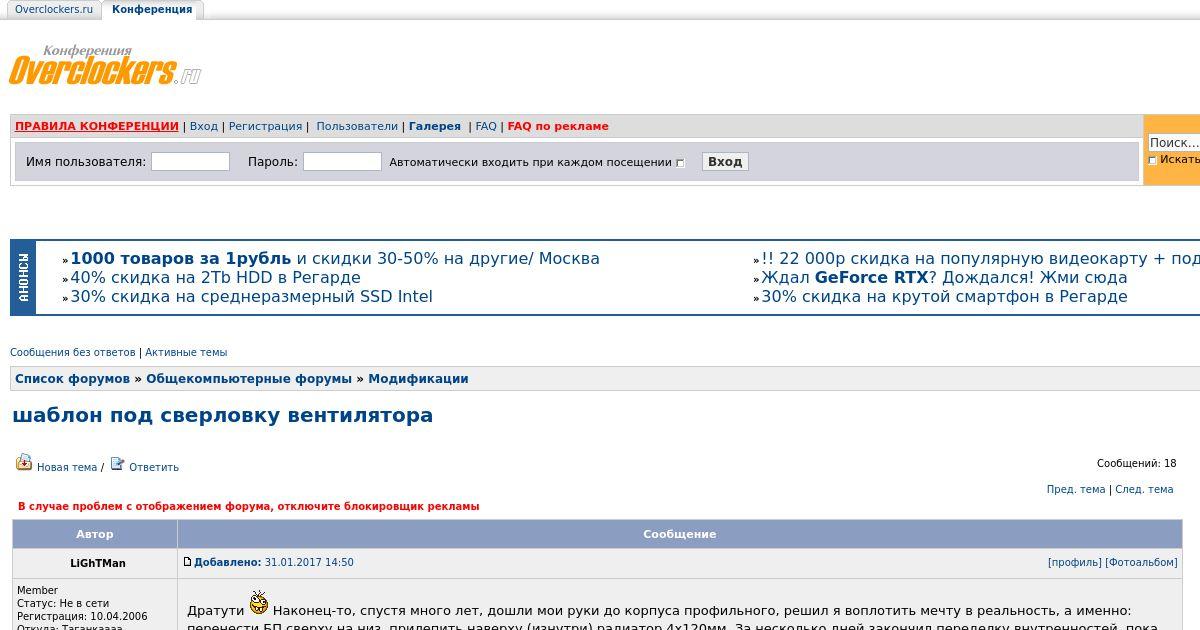Click the author name LiGhTMan
This screenshot has height=630, width=1200.
[x=98, y=563]
